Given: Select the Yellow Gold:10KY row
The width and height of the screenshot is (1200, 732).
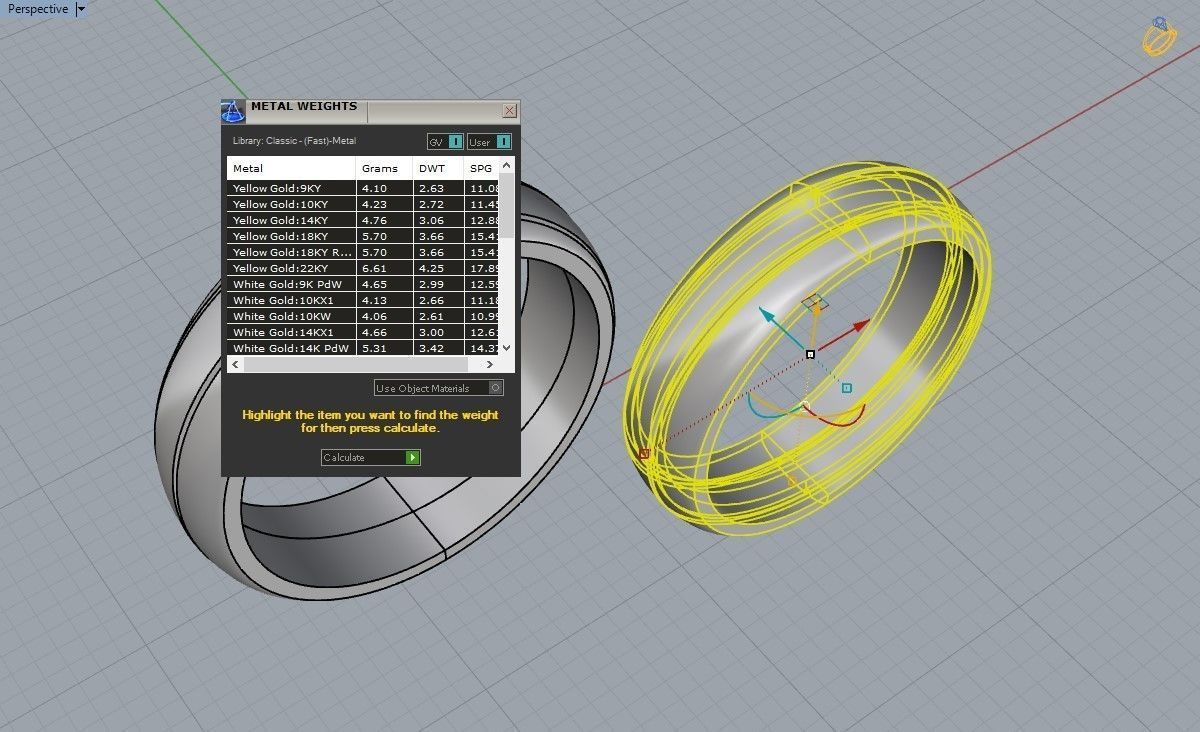Looking at the screenshot, I should tap(363, 204).
